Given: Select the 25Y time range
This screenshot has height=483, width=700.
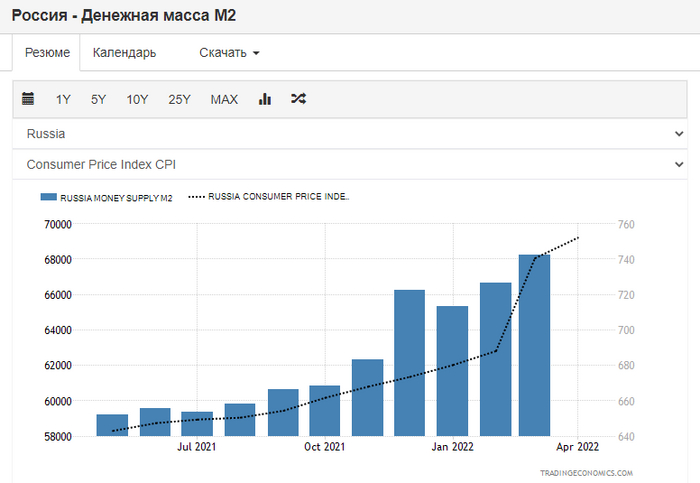Looking at the screenshot, I should [x=180, y=99].
